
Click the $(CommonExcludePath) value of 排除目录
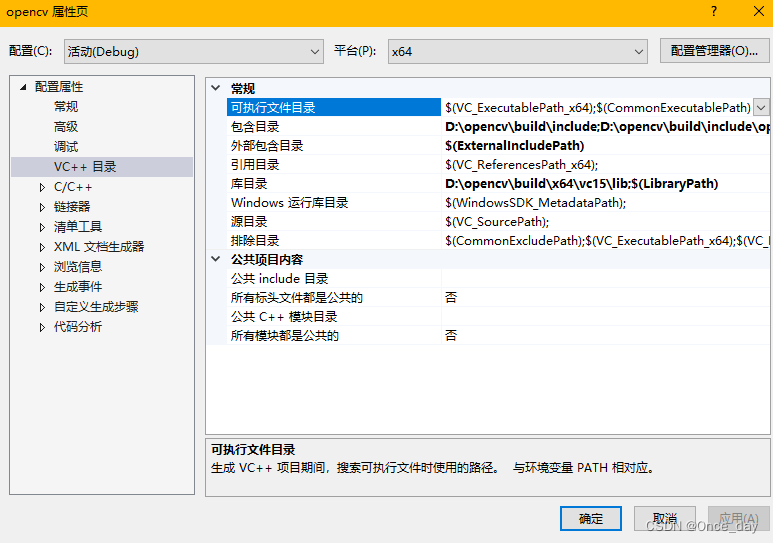tap(606, 241)
